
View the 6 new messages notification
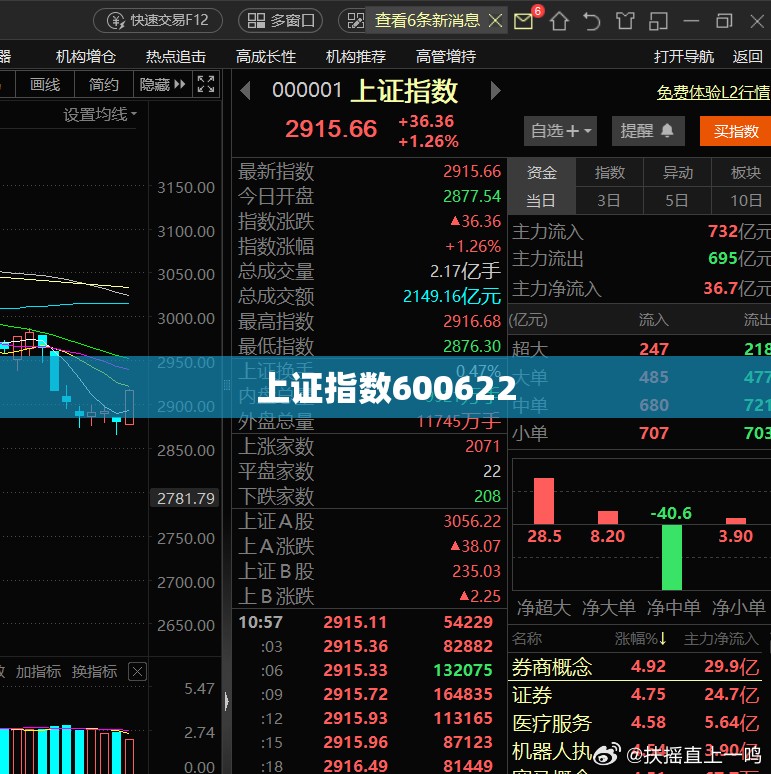(x=427, y=20)
